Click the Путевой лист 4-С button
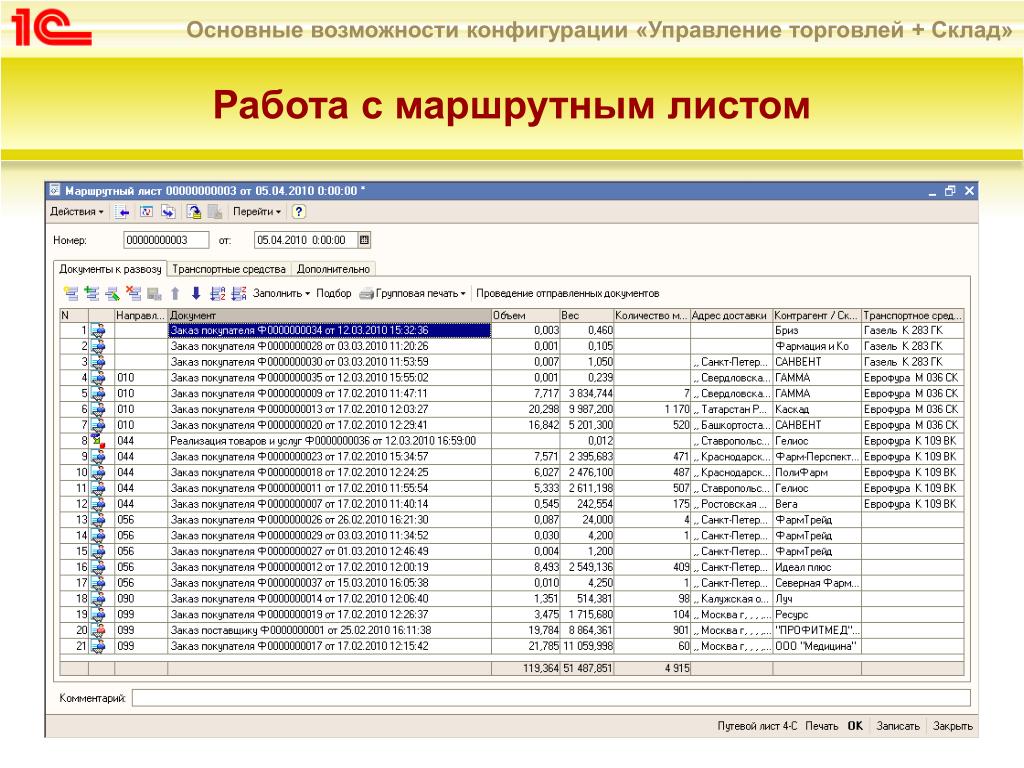This screenshot has width=1024, height=768. click(757, 726)
